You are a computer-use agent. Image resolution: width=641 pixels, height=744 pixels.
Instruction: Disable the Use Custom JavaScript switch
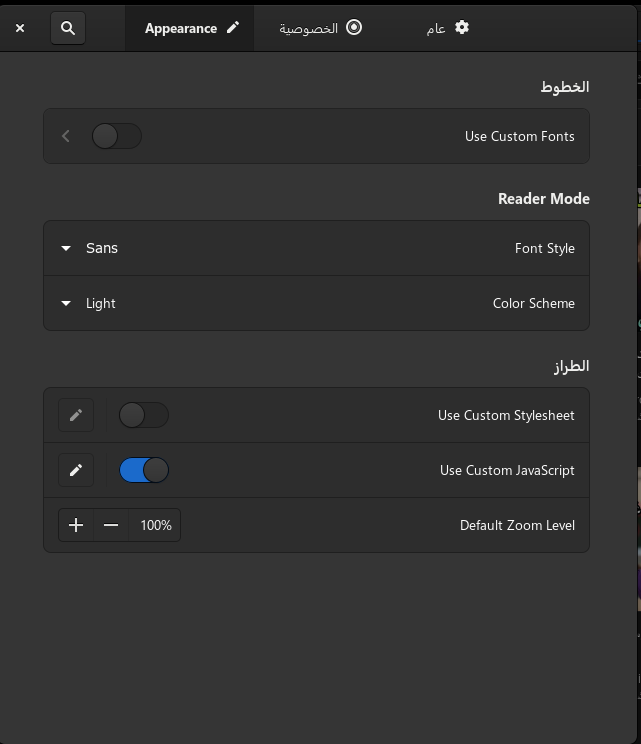(x=144, y=470)
